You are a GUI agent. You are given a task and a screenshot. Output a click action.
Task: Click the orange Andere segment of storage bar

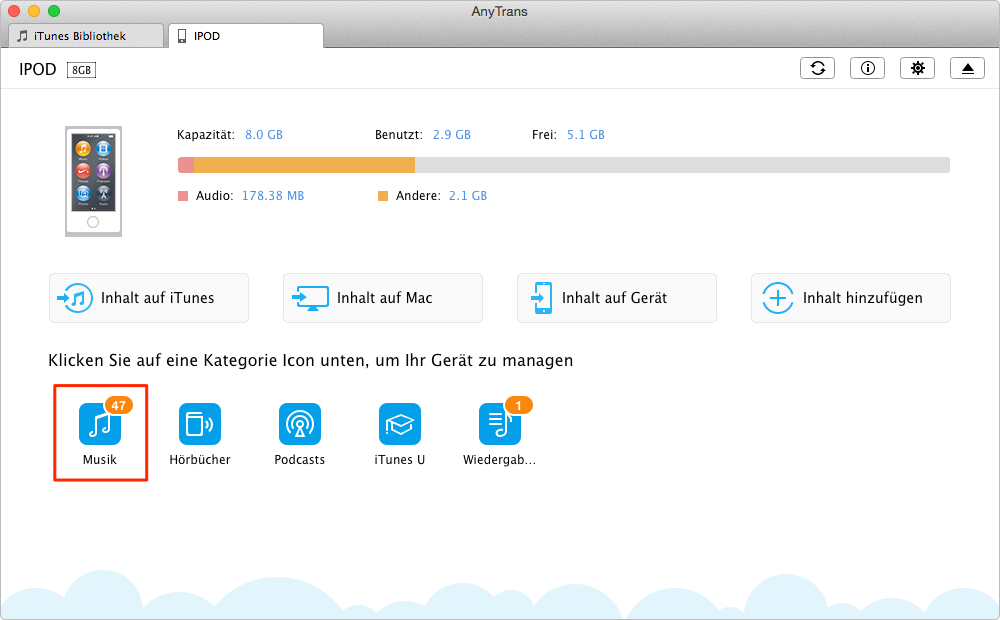304,165
